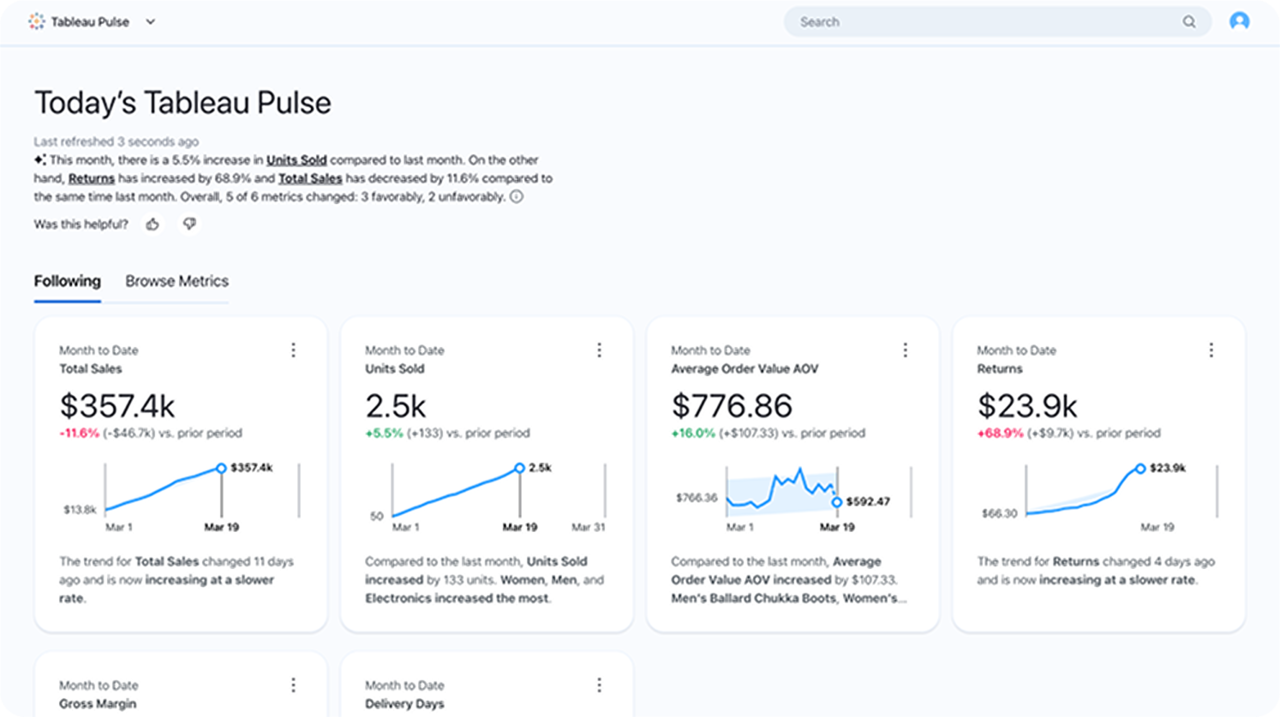Screen dimensions: 1280x717
Task: Click the -11.6% change on Total Sales
Action: tap(80, 433)
